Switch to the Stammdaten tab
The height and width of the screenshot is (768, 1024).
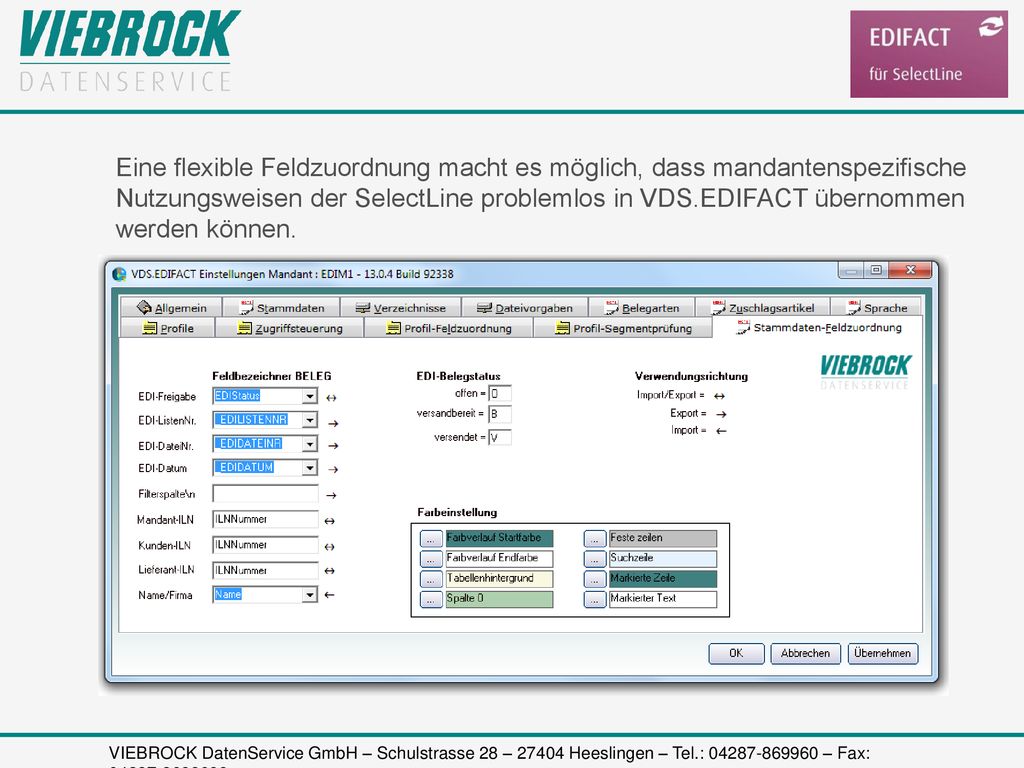[281, 308]
